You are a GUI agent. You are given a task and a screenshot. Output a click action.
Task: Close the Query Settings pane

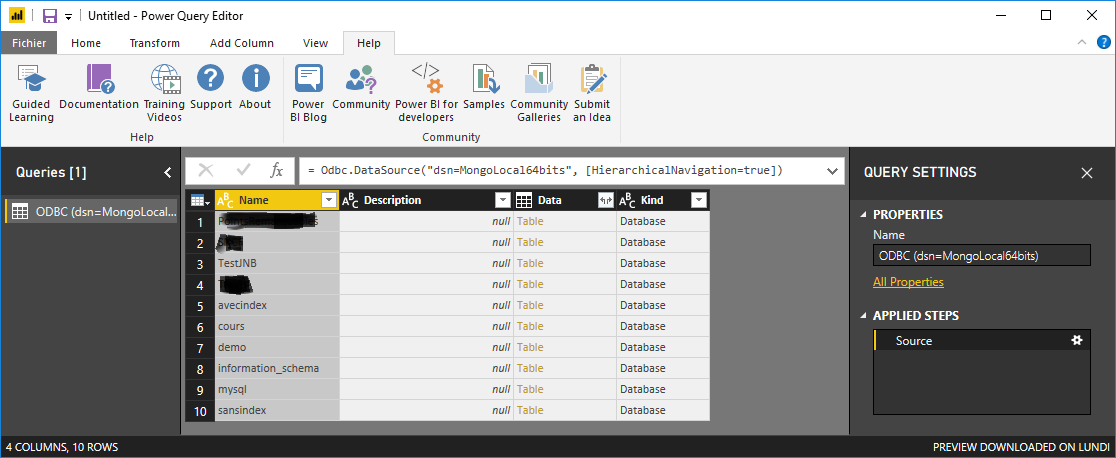[1087, 172]
